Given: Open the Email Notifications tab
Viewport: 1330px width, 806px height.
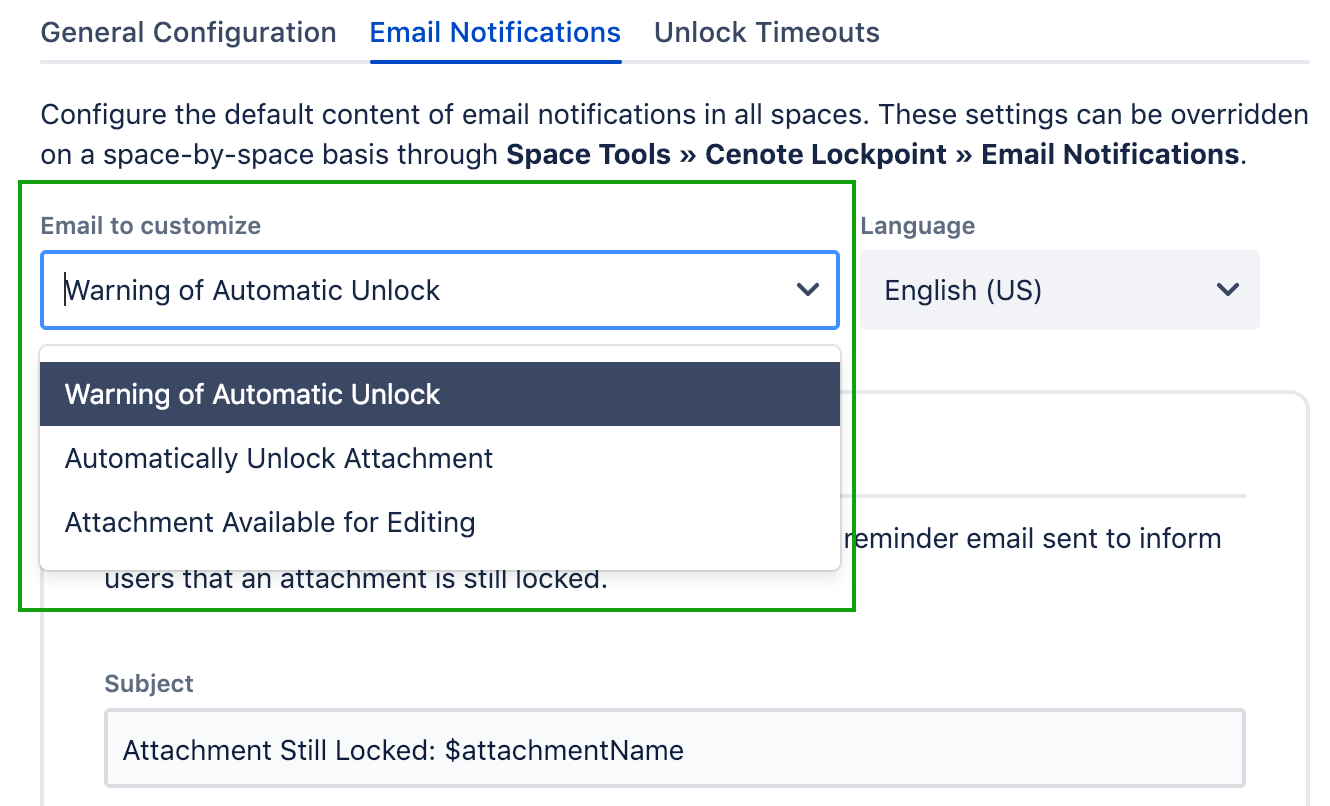Looking at the screenshot, I should point(495,33).
